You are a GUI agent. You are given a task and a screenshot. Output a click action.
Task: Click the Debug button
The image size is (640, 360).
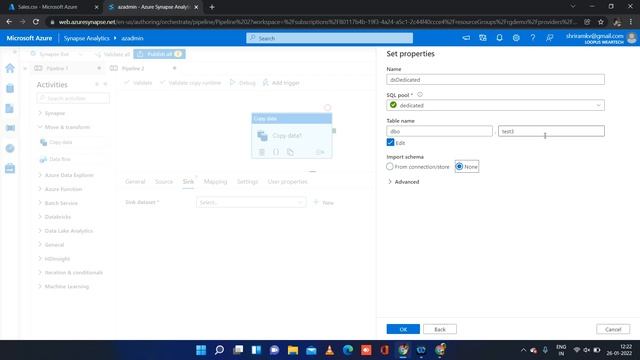pyautogui.click(x=243, y=83)
